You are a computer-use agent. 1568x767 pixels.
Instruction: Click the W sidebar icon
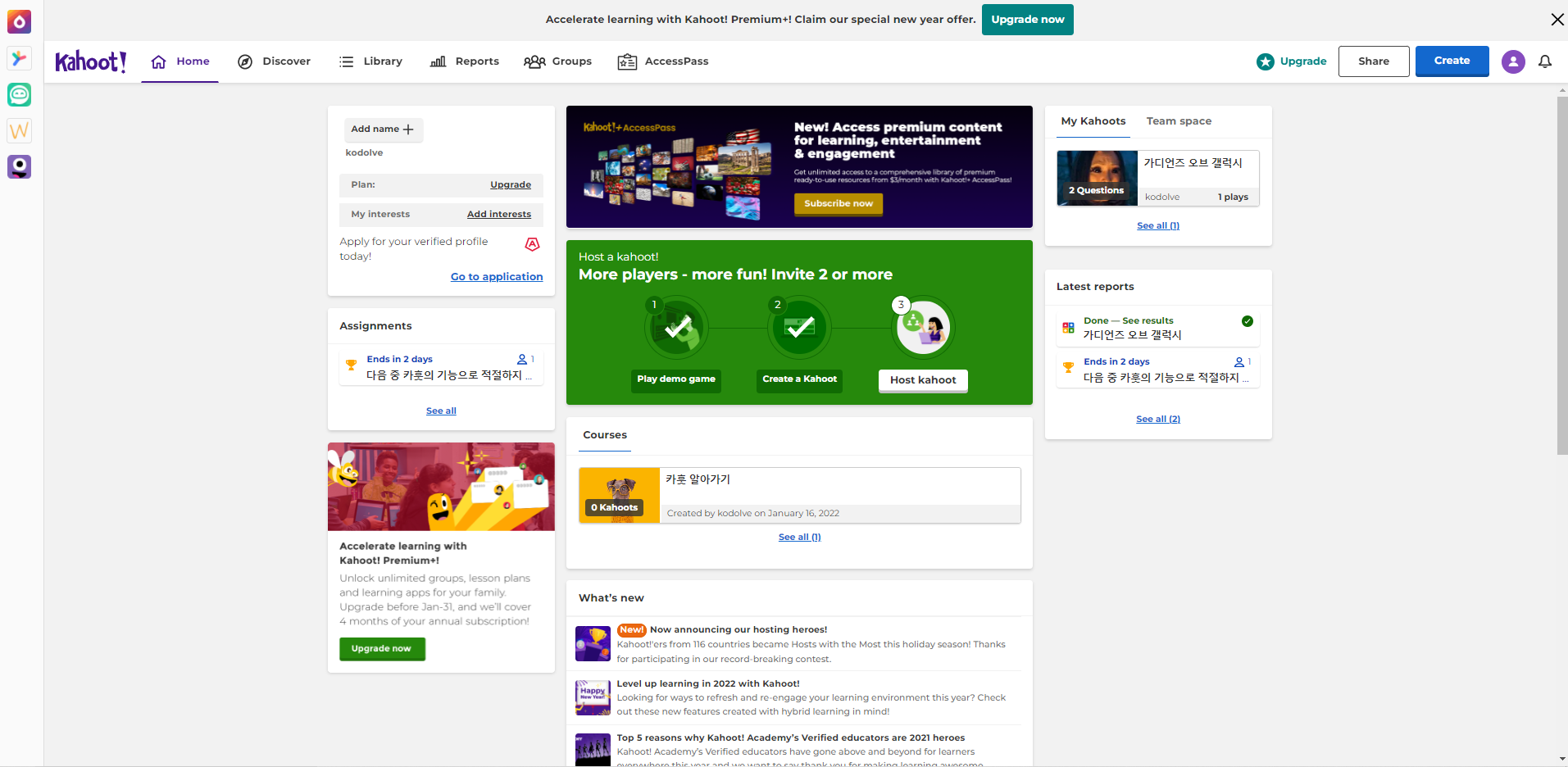(x=20, y=130)
